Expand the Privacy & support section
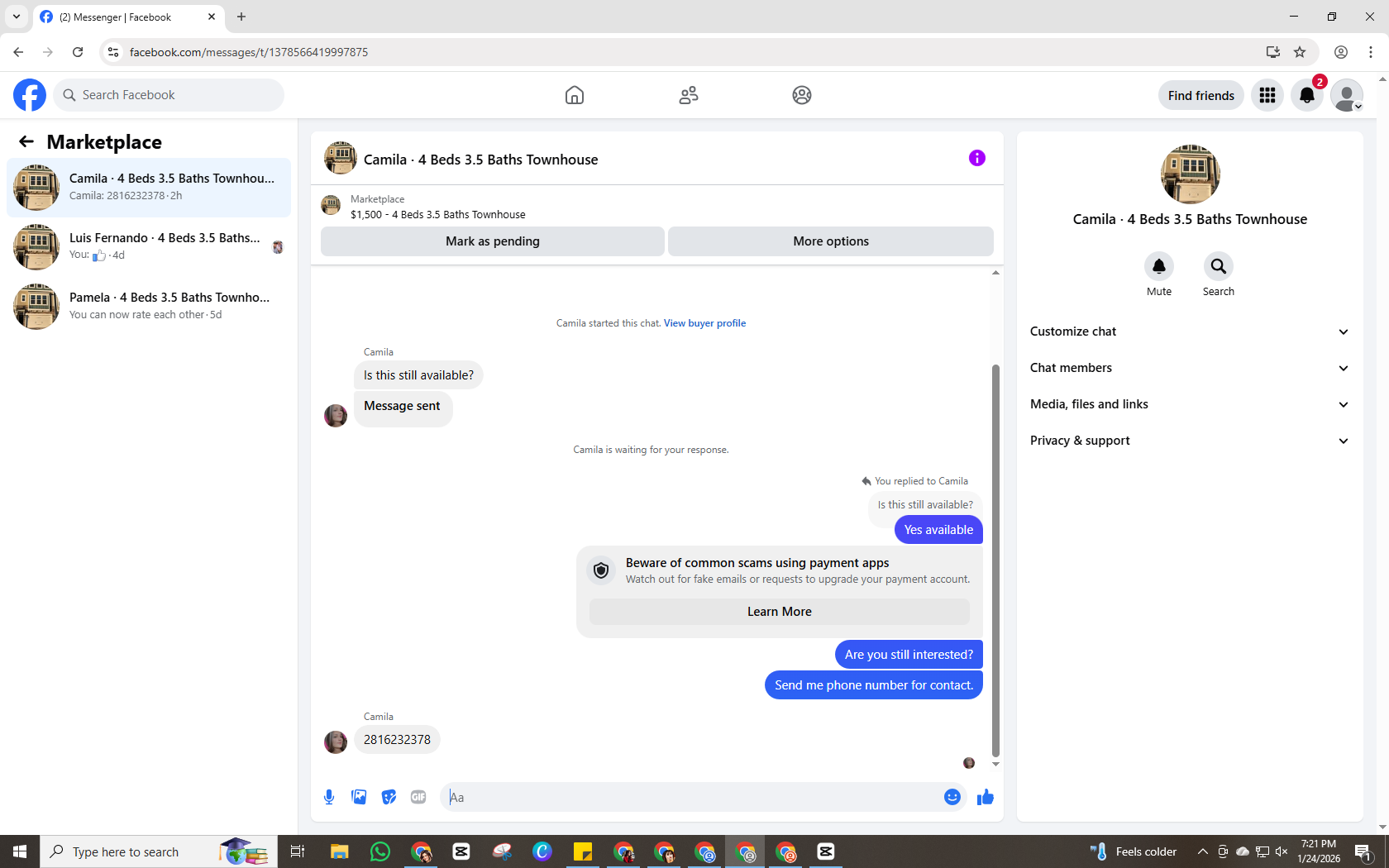Viewport: 1389px width, 868px height. [x=1190, y=441]
